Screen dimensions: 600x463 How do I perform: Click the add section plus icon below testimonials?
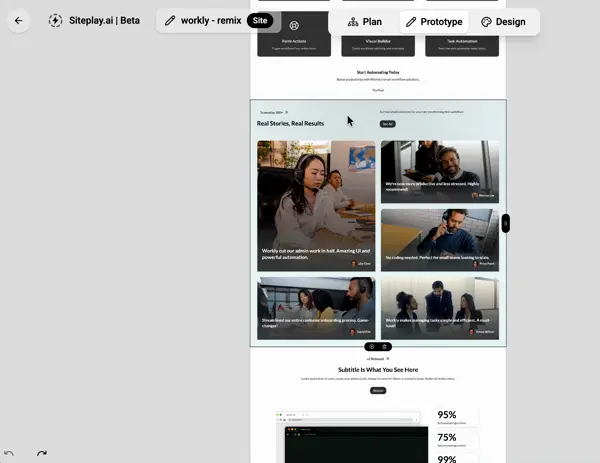coord(372,347)
